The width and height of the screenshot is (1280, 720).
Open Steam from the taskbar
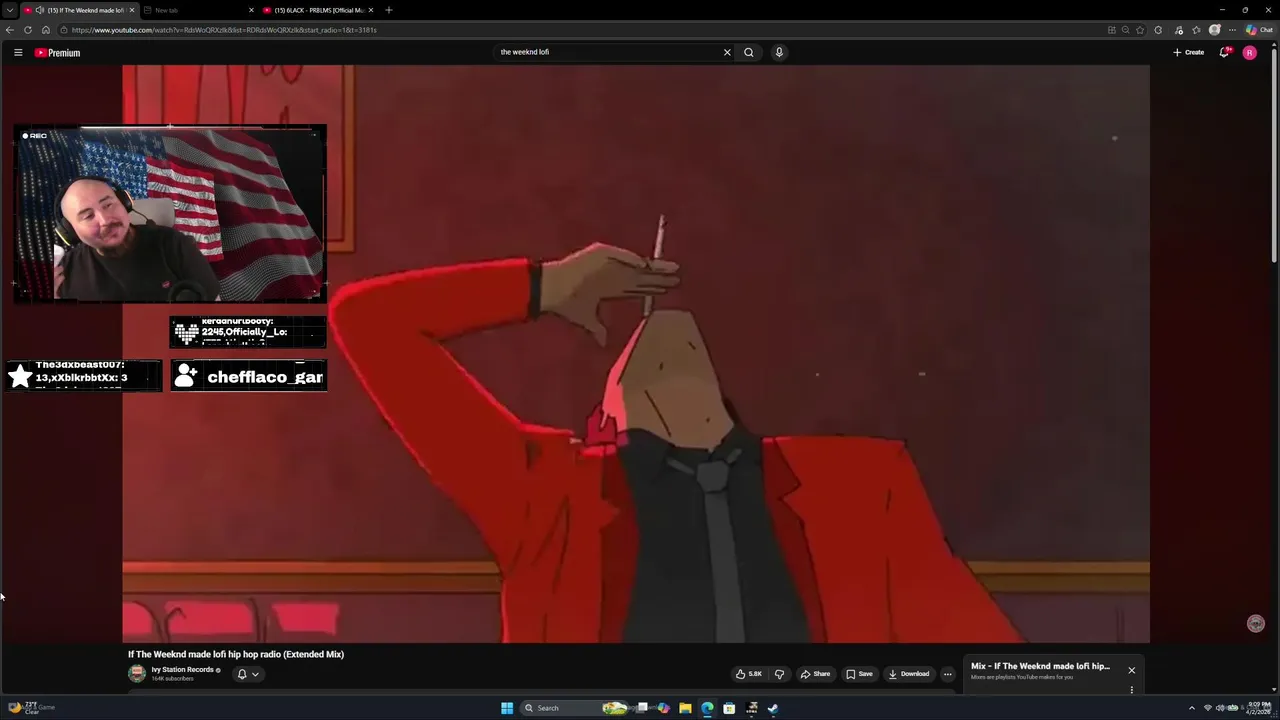pyautogui.click(x=773, y=708)
